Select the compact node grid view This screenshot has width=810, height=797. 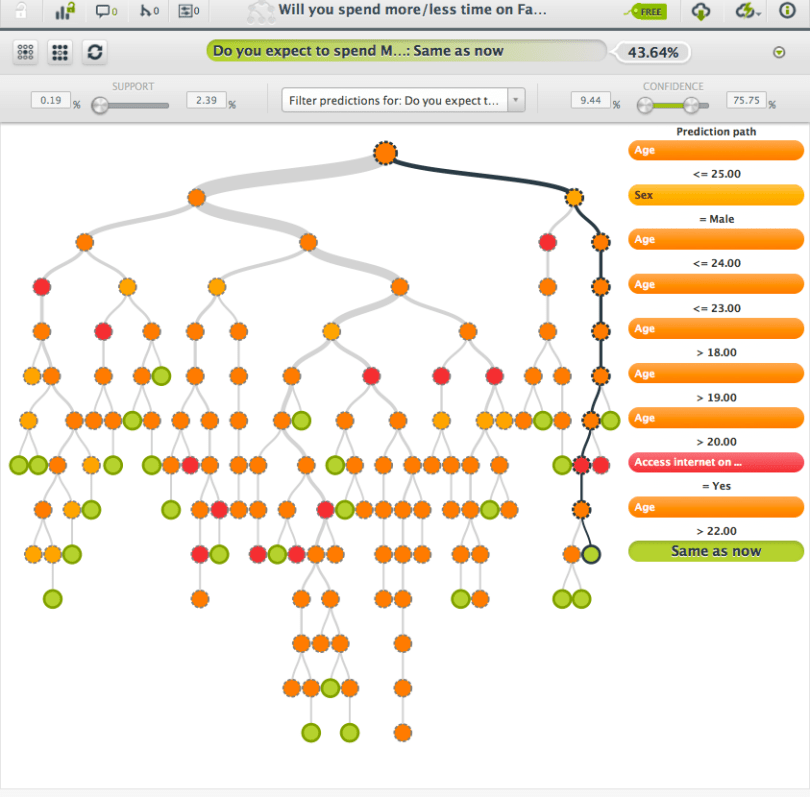59,53
